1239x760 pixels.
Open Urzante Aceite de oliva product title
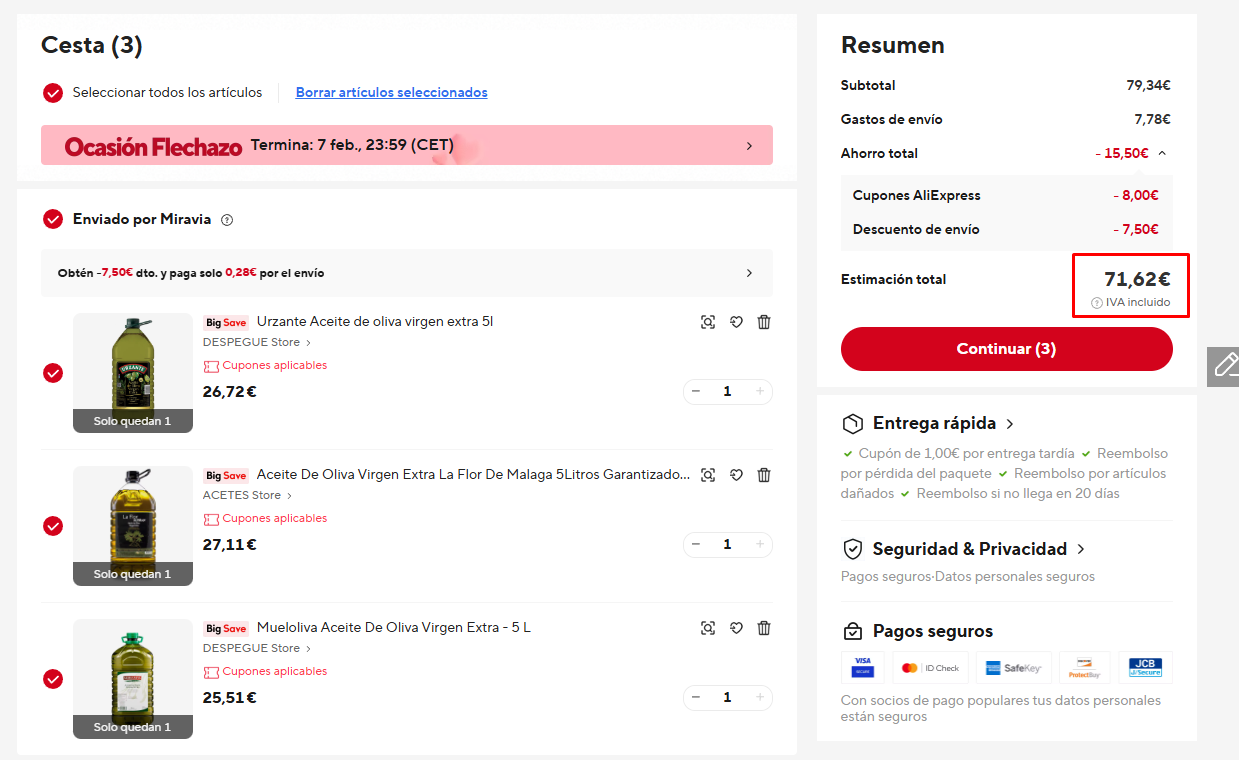(x=375, y=322)
